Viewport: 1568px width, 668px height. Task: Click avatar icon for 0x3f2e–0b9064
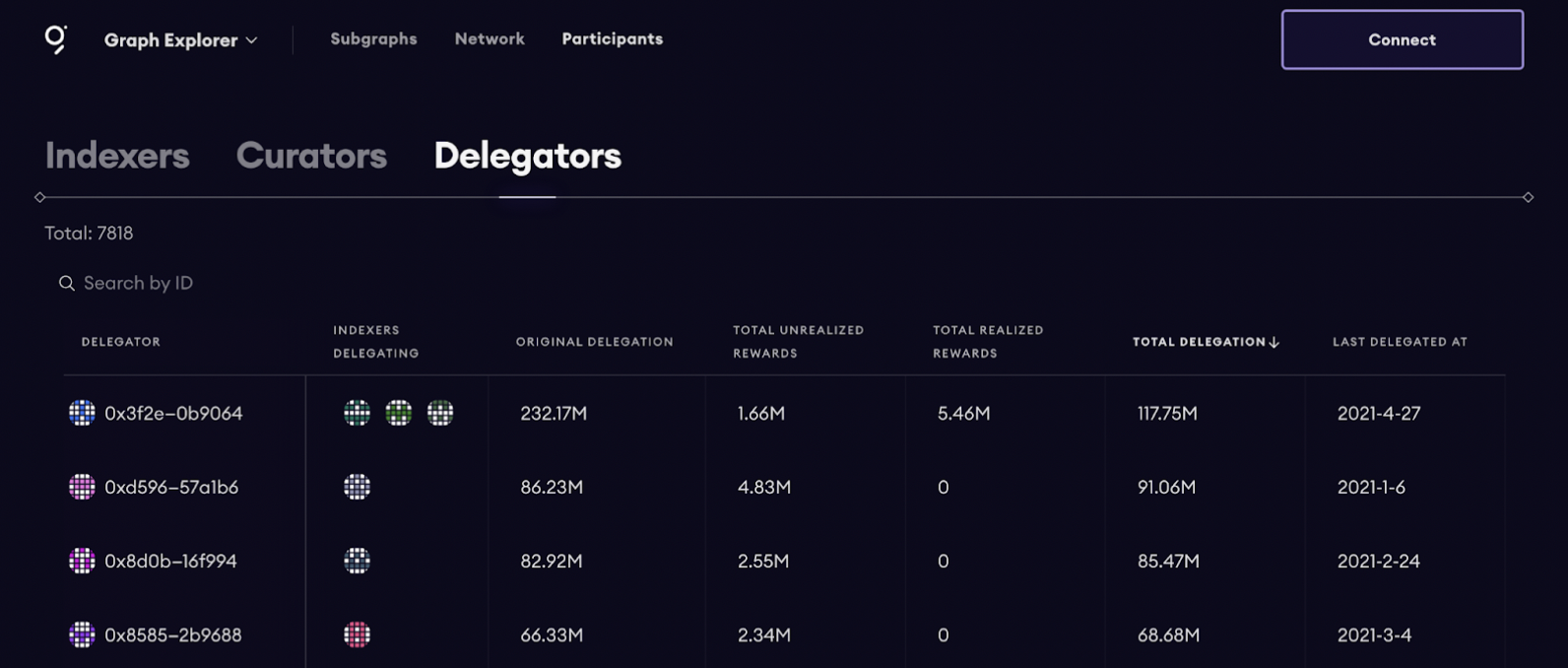(x=82, y=413)
